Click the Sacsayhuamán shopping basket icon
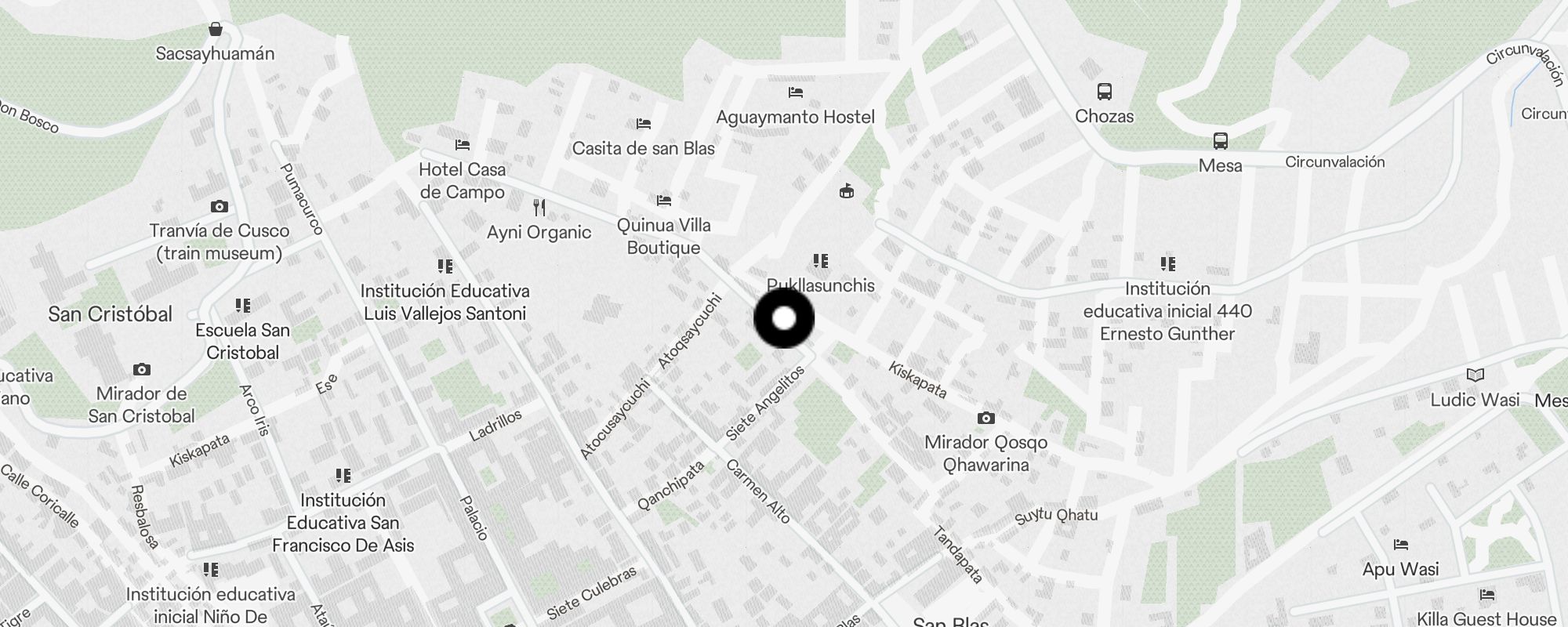The width and height of the screenshot is (1568, 627). click(216, 30)
